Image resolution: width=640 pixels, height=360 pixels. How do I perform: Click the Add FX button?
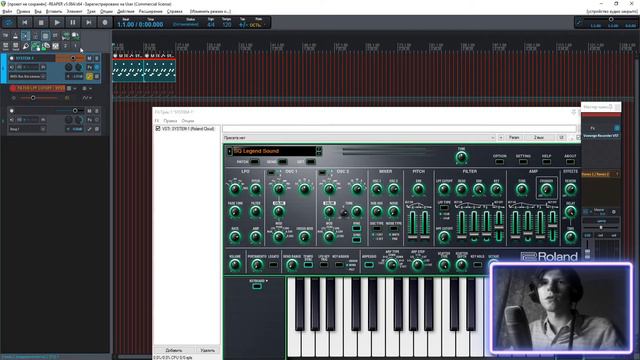pyautogui.click(x=174, y=350)
